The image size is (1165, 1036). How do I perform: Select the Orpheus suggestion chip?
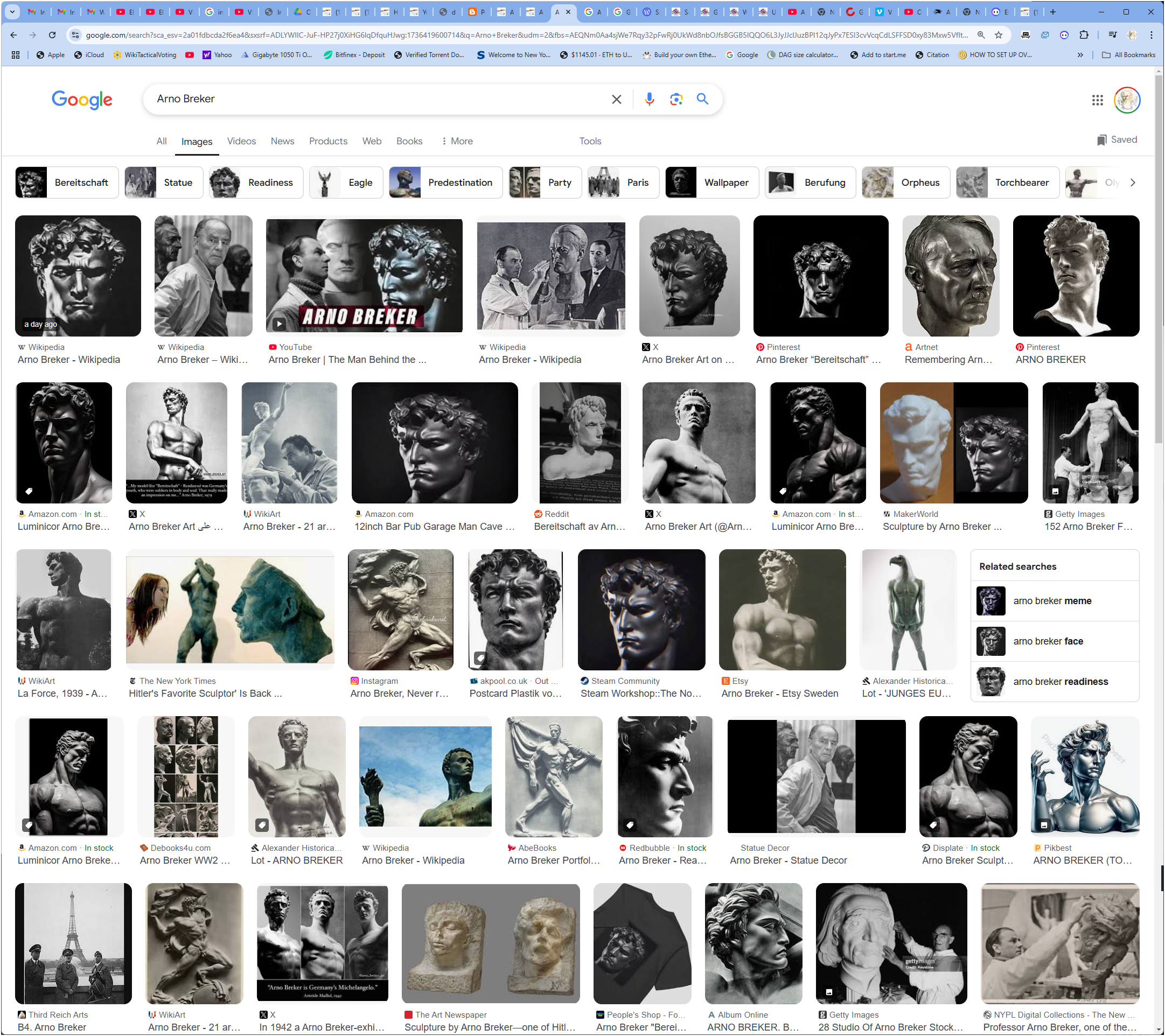(x=905, y=183)
